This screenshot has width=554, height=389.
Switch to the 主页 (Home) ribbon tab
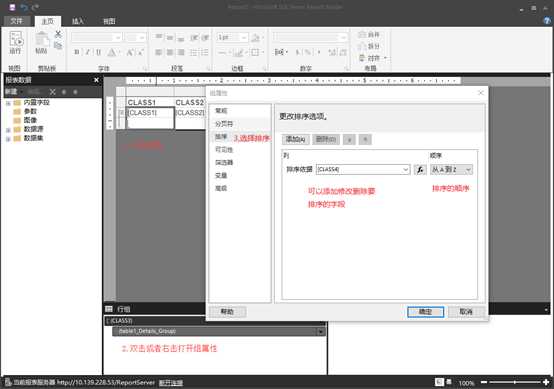click(x=48, y=21)
